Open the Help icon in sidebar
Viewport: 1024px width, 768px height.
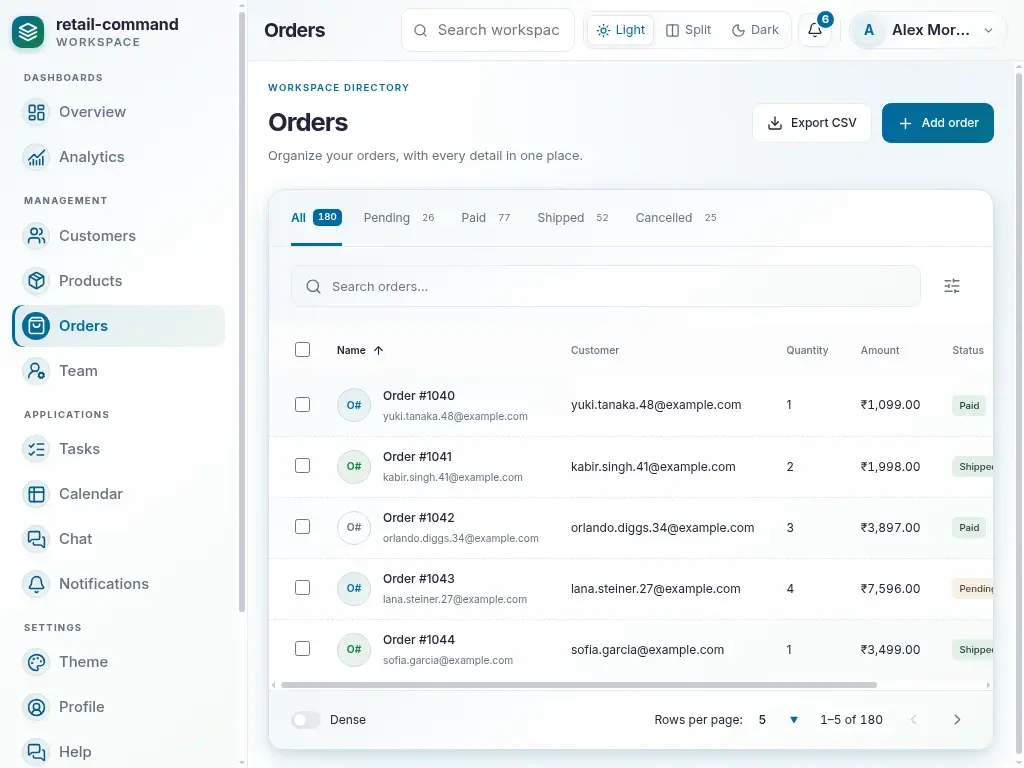[x=37, y=752]
